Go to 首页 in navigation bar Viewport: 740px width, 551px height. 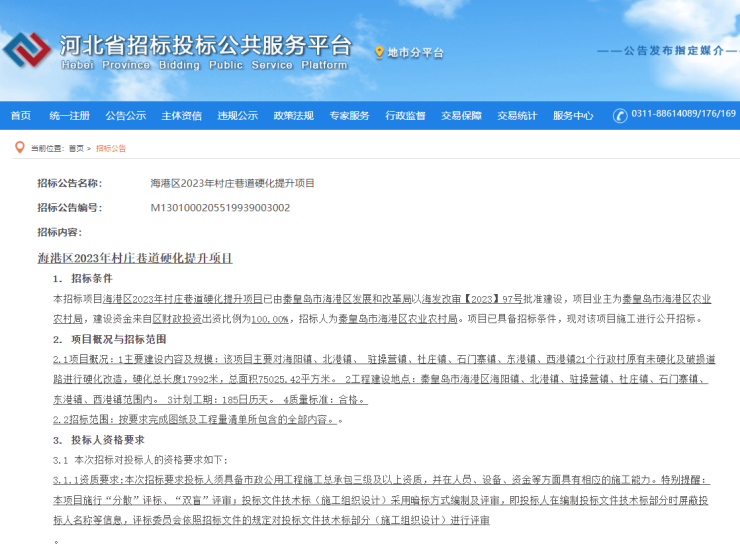[20, 115]
